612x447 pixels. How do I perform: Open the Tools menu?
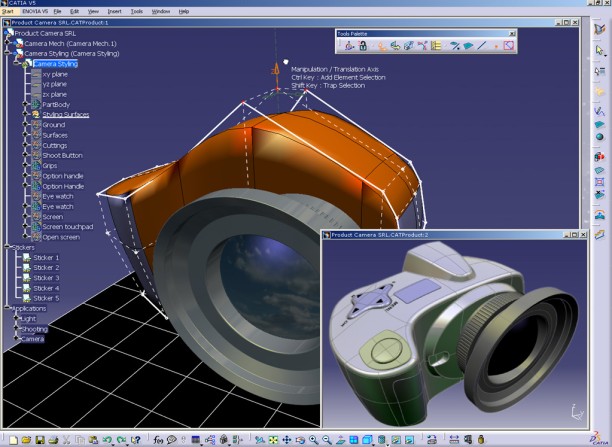(137, 11)
